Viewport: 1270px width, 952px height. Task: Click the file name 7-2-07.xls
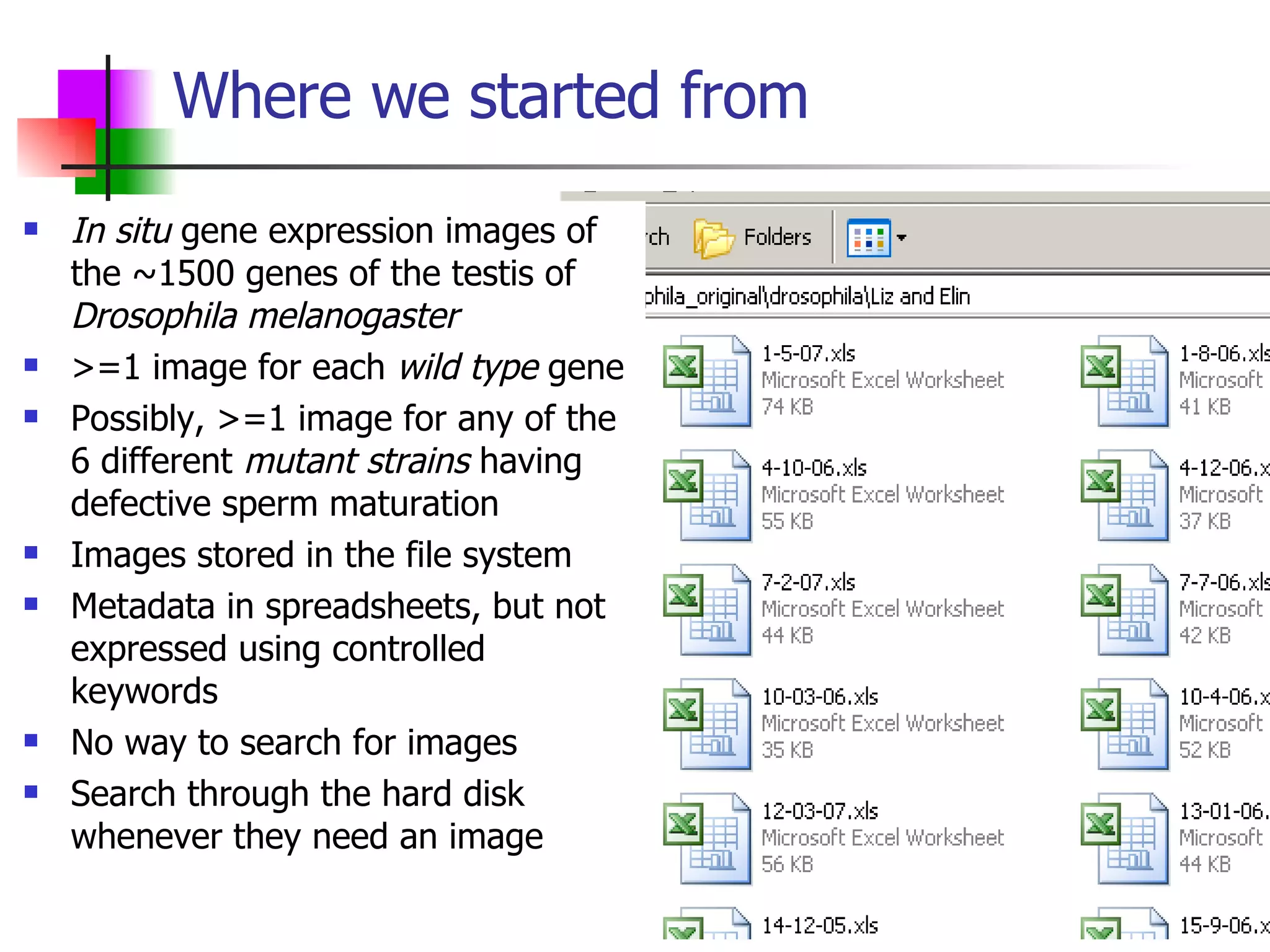808,582
